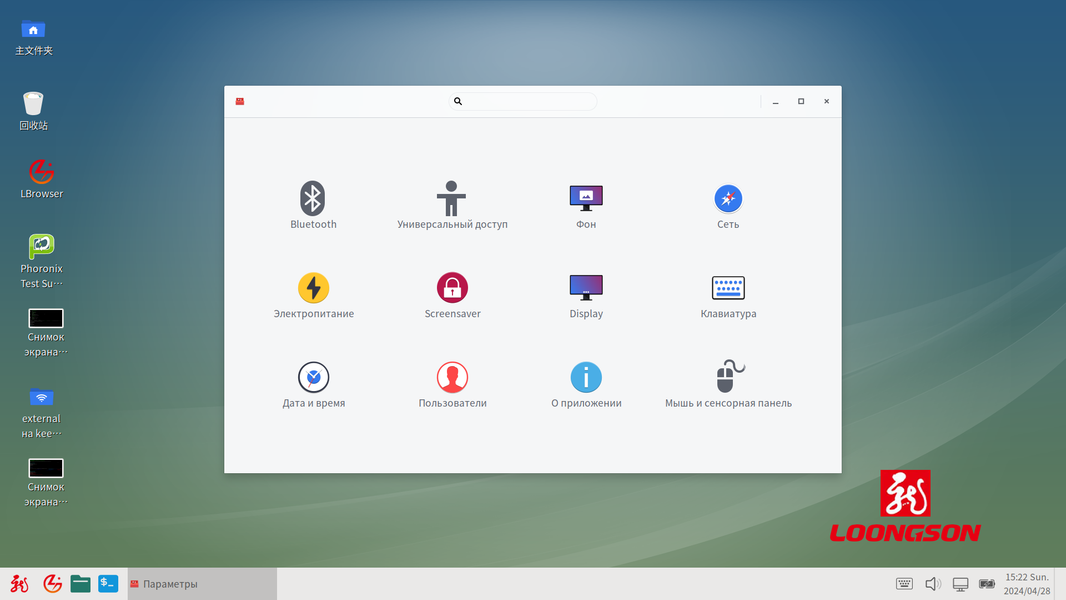Open the 主文件夹 home folder on desktop
1066x600 pixels.
click(33, 37)
